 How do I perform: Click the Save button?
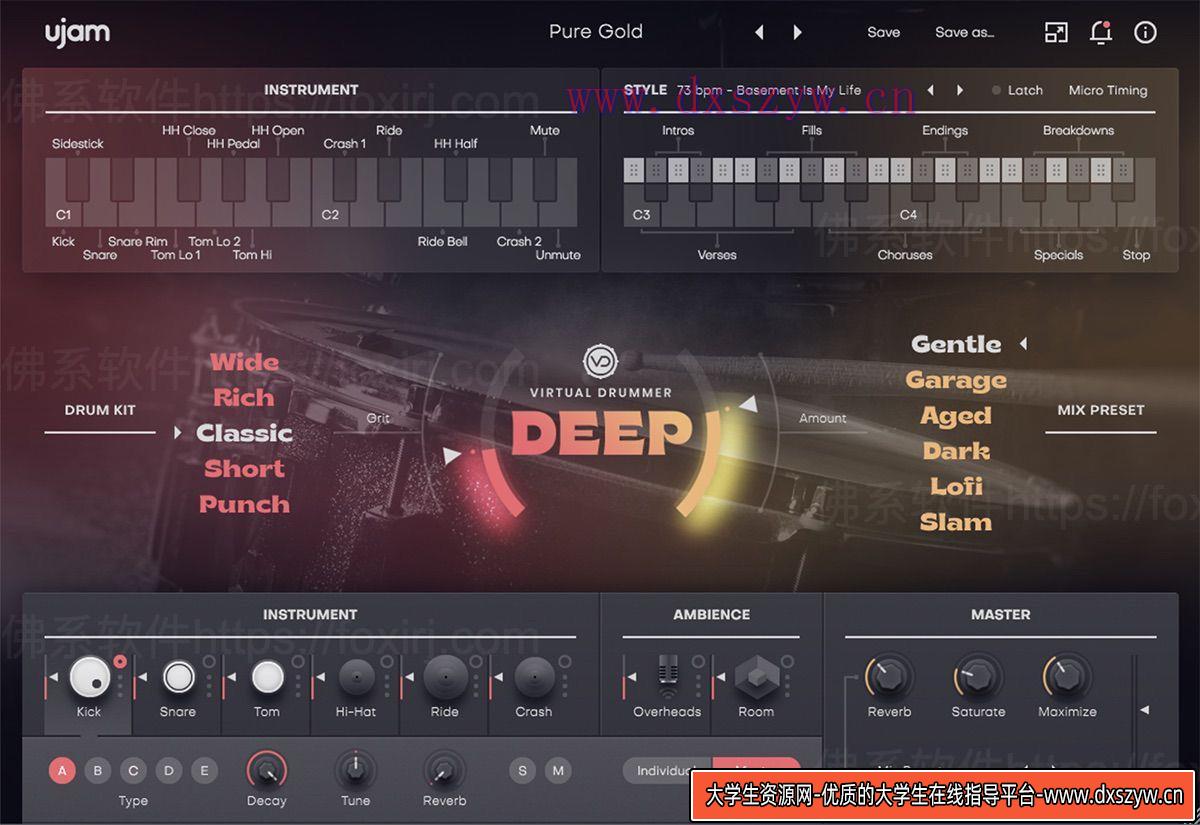883,32
